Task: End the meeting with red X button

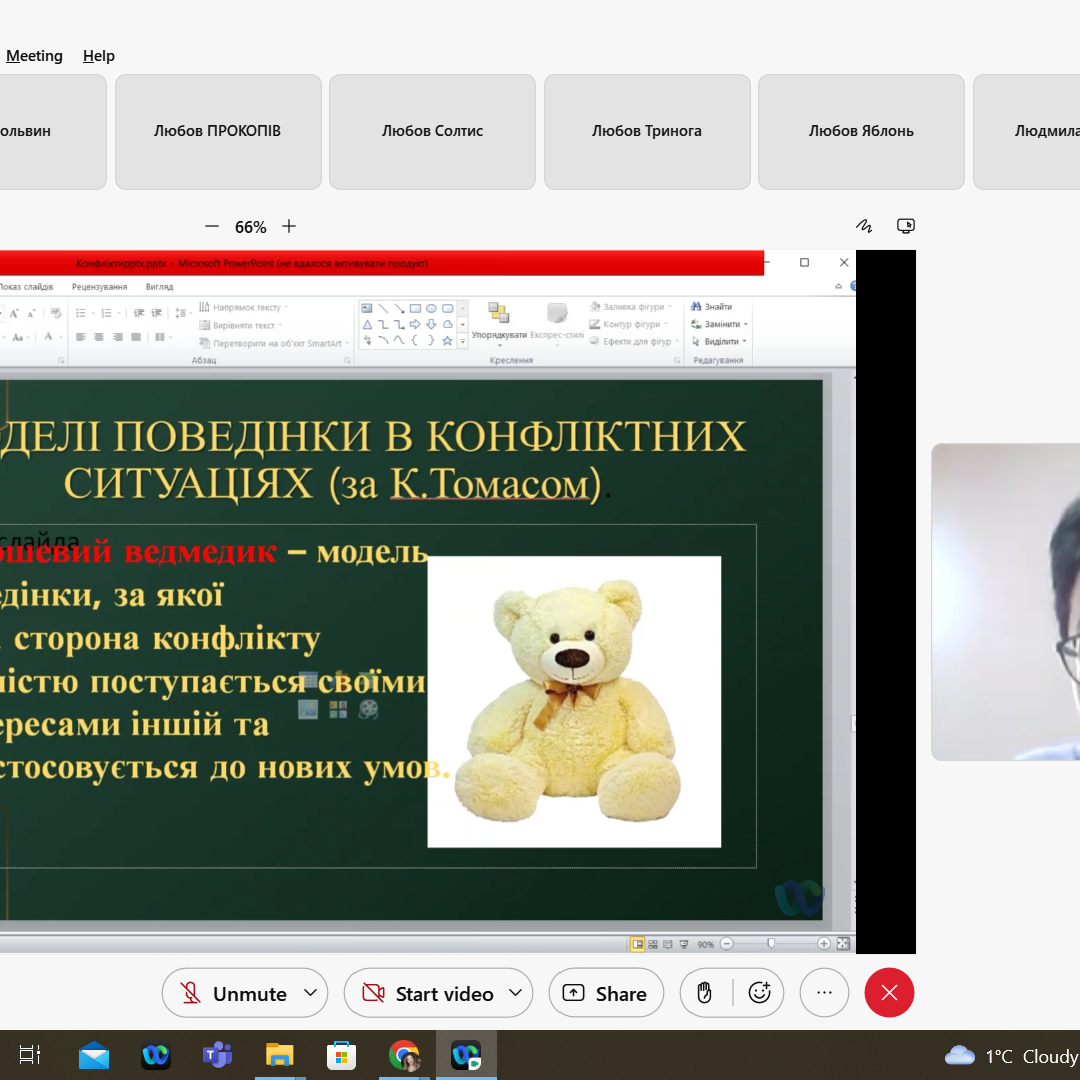Action: 889,993
